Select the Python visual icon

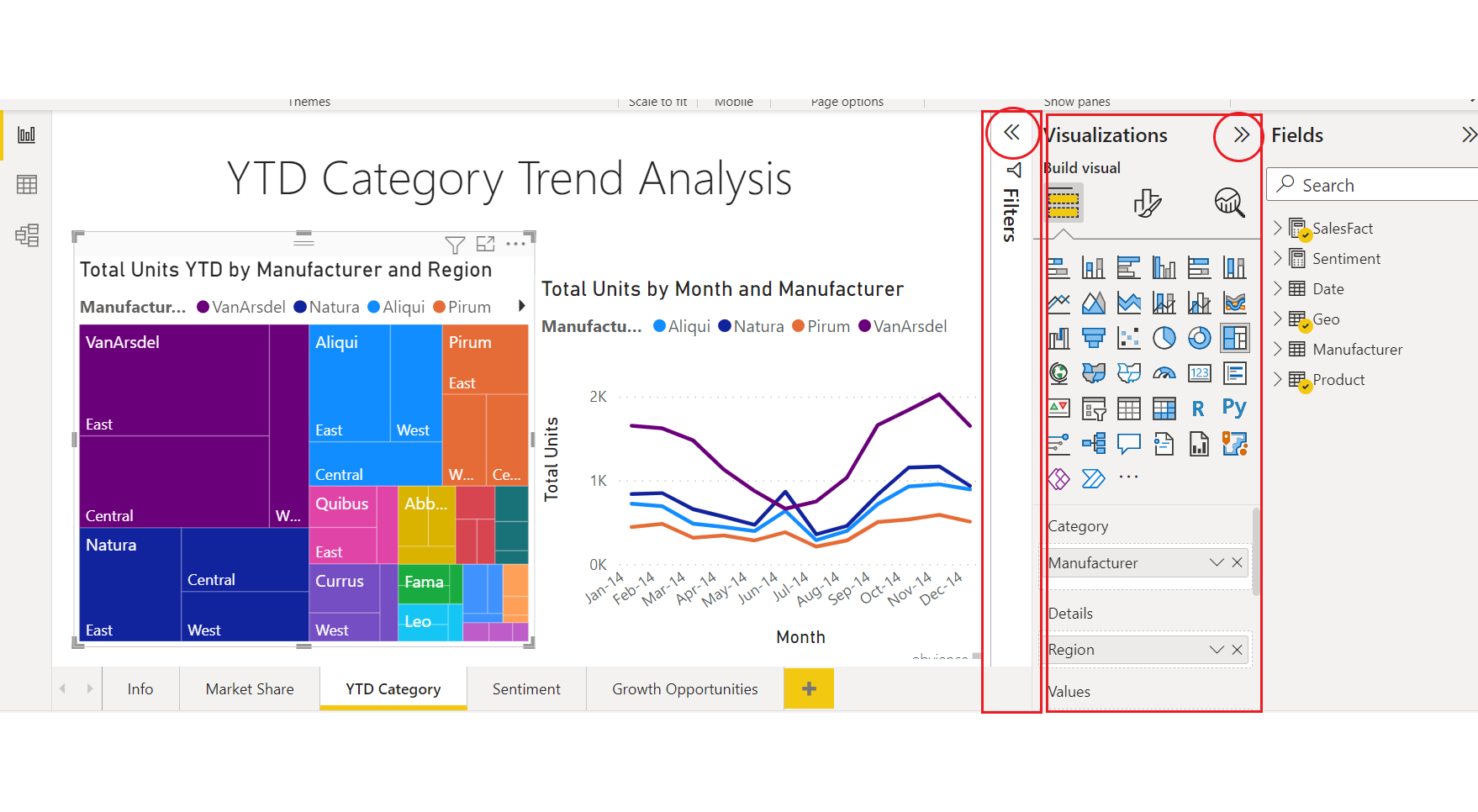(1234, 409)
